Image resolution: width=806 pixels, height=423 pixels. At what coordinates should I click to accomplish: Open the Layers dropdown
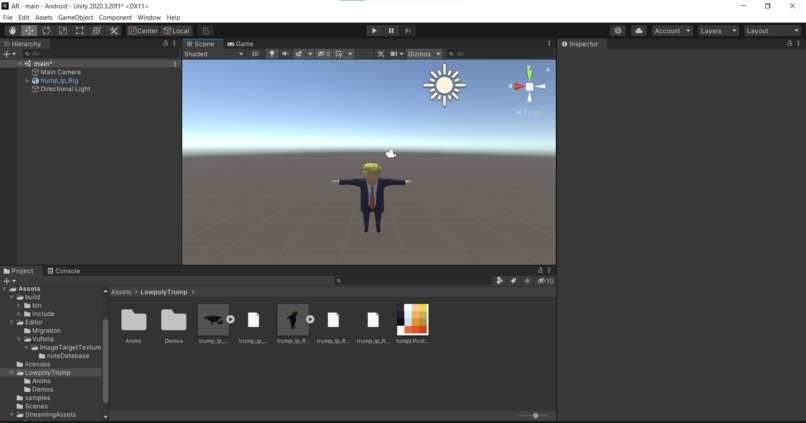[718, 31]
